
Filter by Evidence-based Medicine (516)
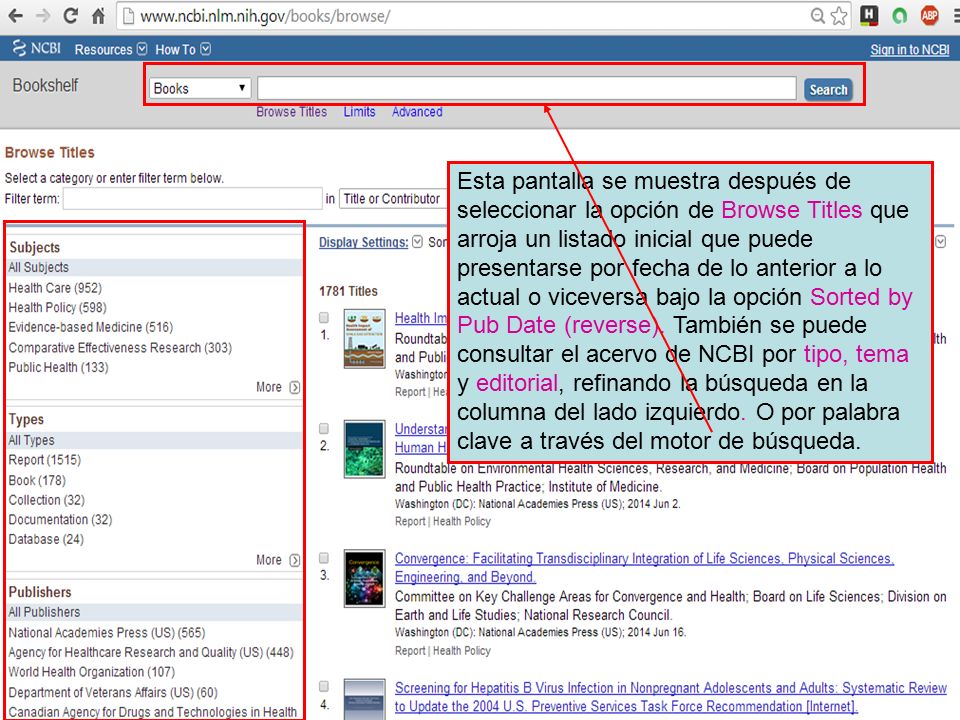91,328
